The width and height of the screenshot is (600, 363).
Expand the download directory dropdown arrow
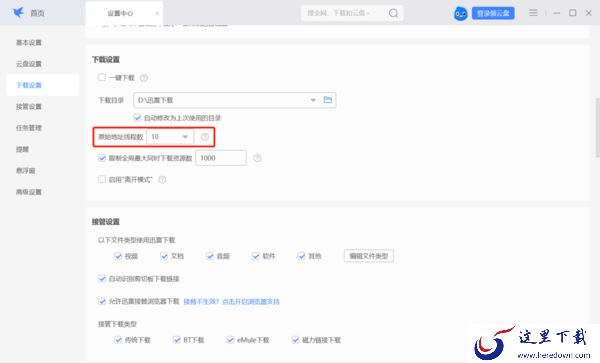click(x=313, y=100)
